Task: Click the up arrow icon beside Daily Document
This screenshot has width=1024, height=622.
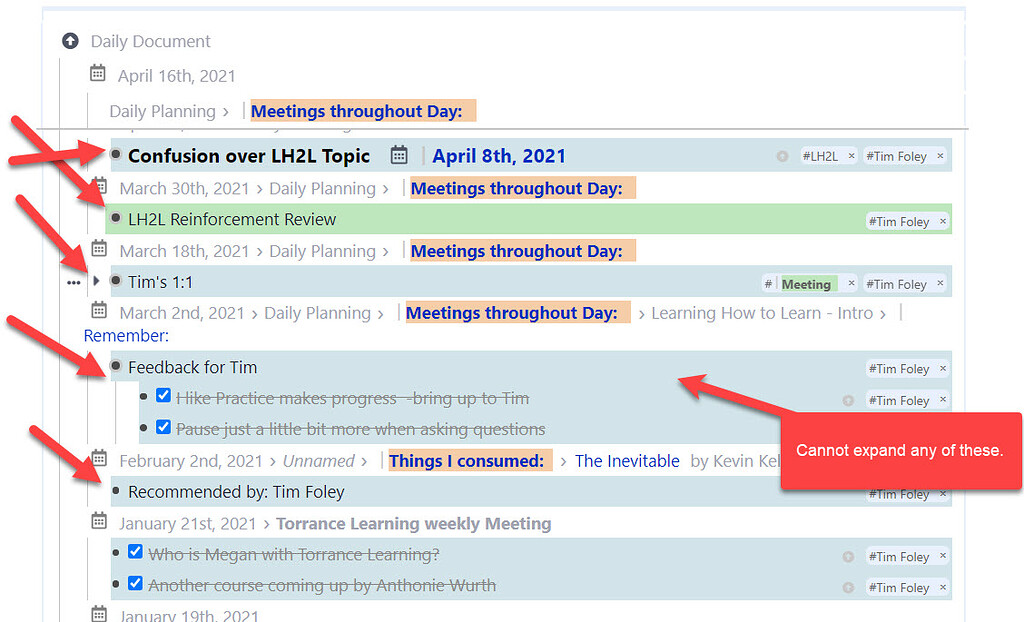Action: [x=70, y=40]
